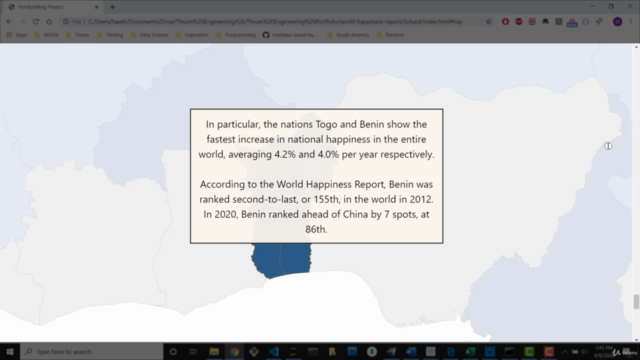Open Excel from the taskbar

[x=470, y=351]
